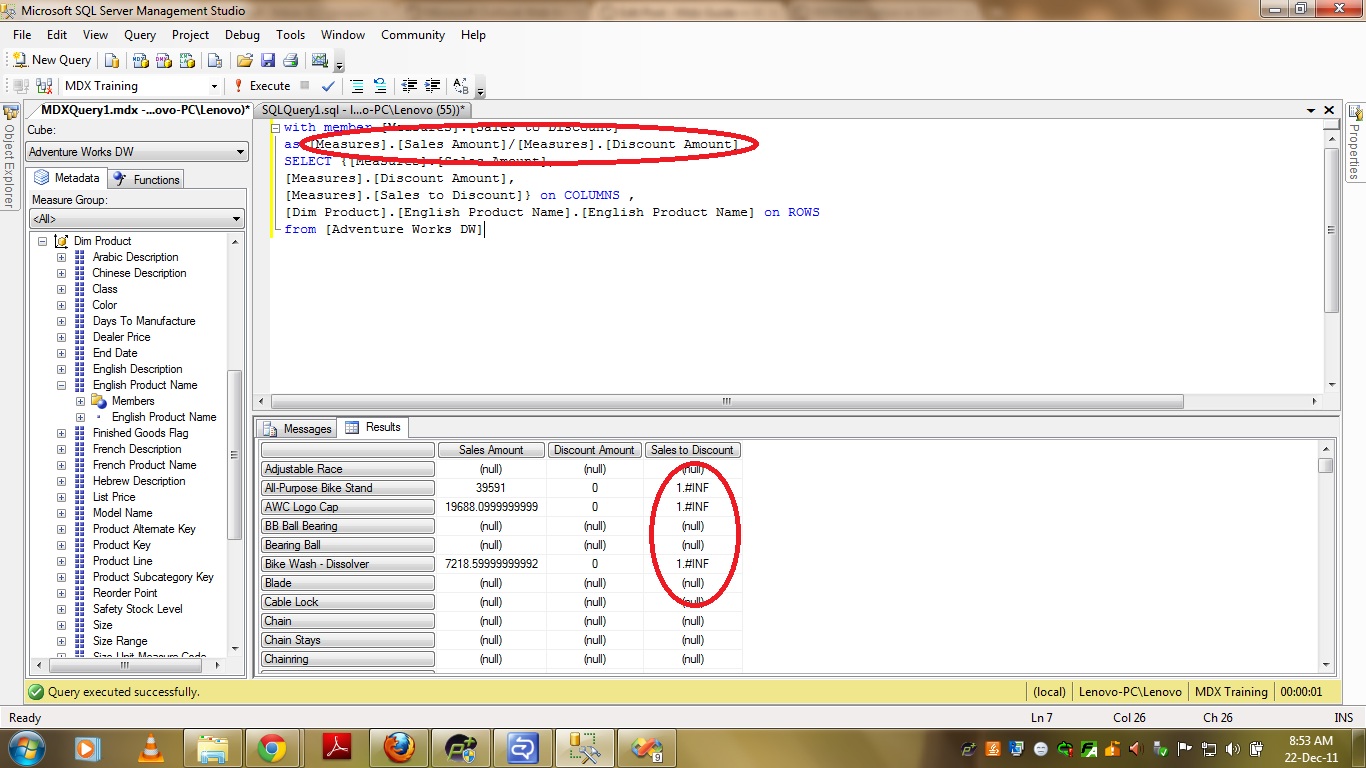Open Firefox from the Windows taskbar
This screenshot has height=768, width=1366.
tap(398, 747)
